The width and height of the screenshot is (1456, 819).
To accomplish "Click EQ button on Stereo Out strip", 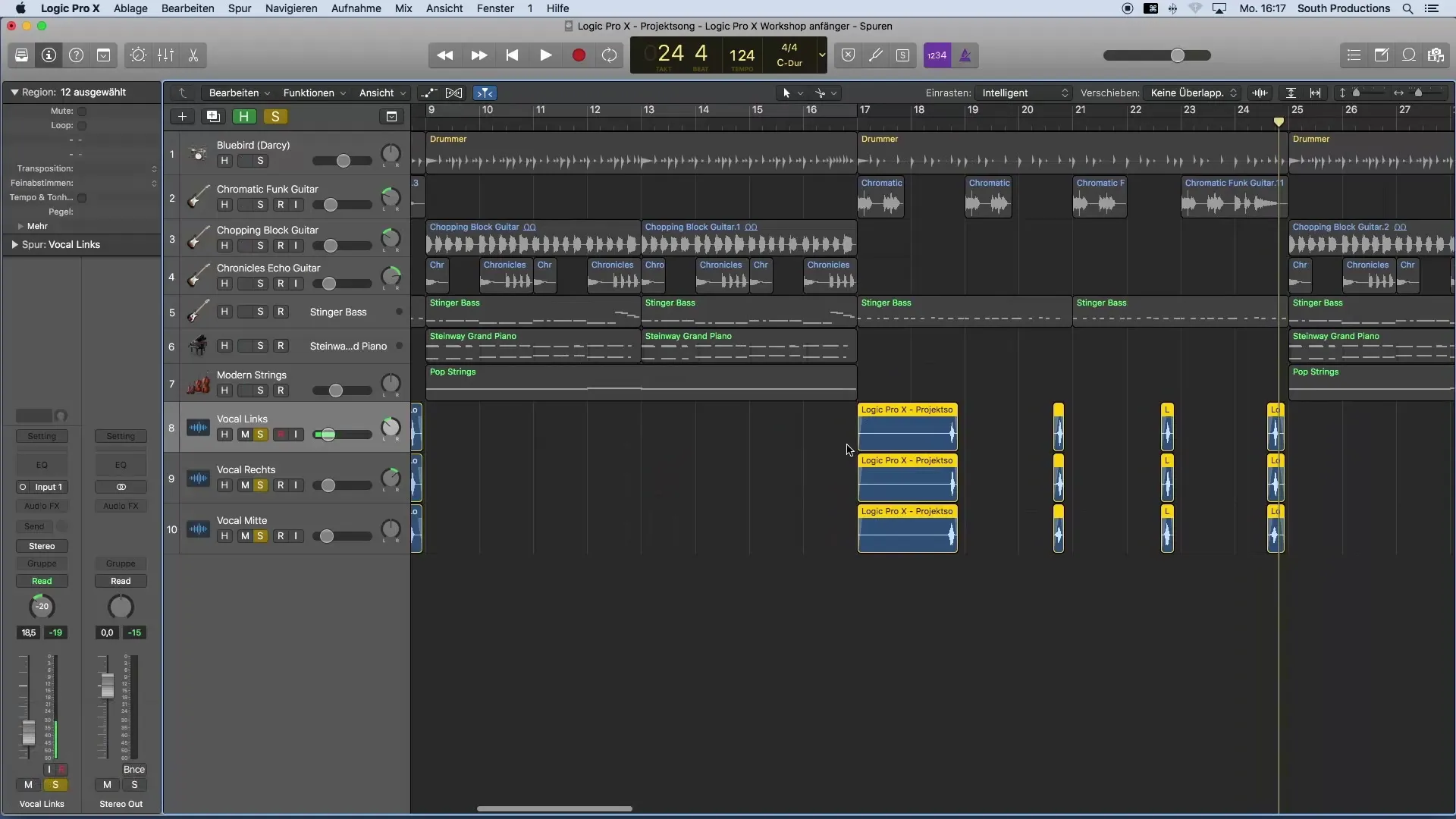I will [x=121, y=466].
